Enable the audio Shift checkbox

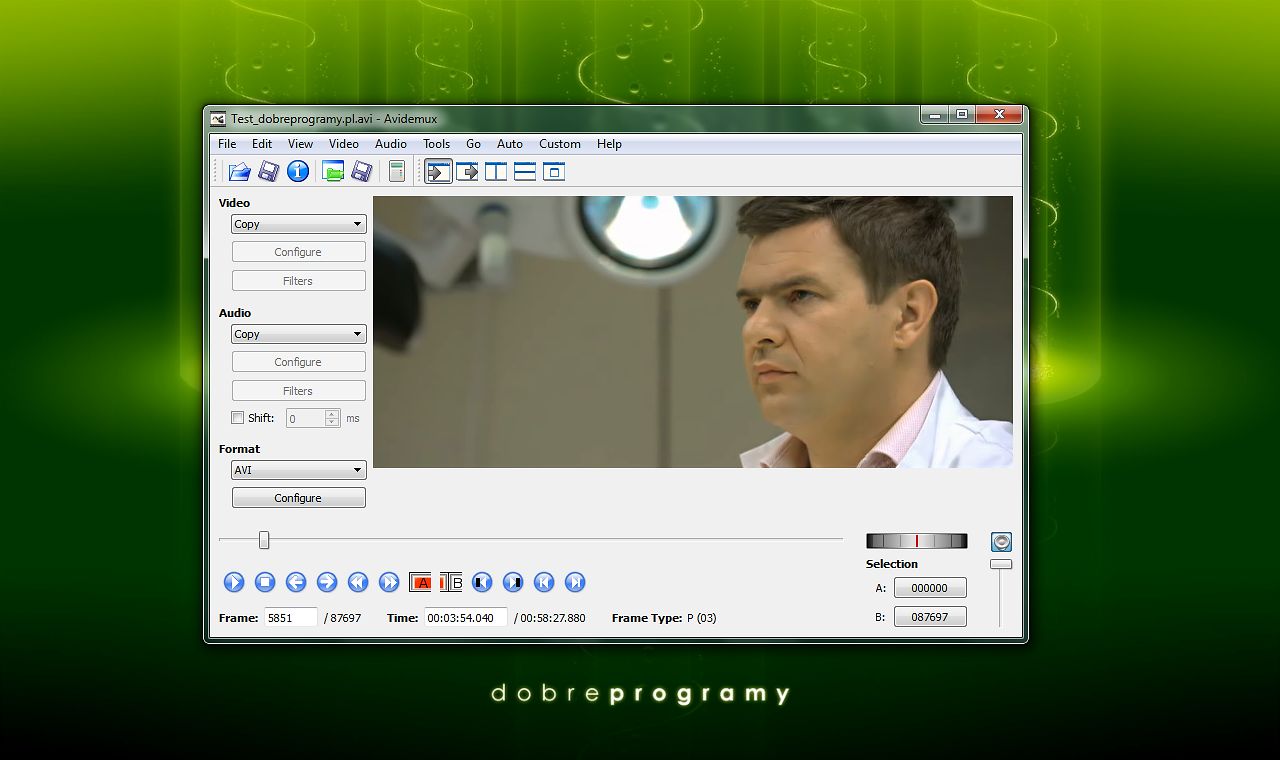click(238, 418)
